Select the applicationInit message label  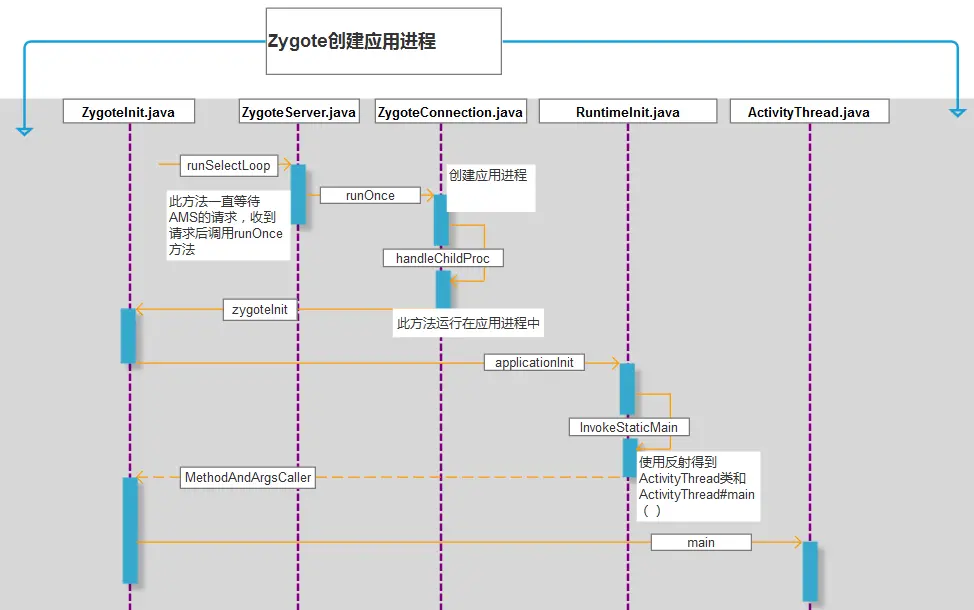coord(534,363)
